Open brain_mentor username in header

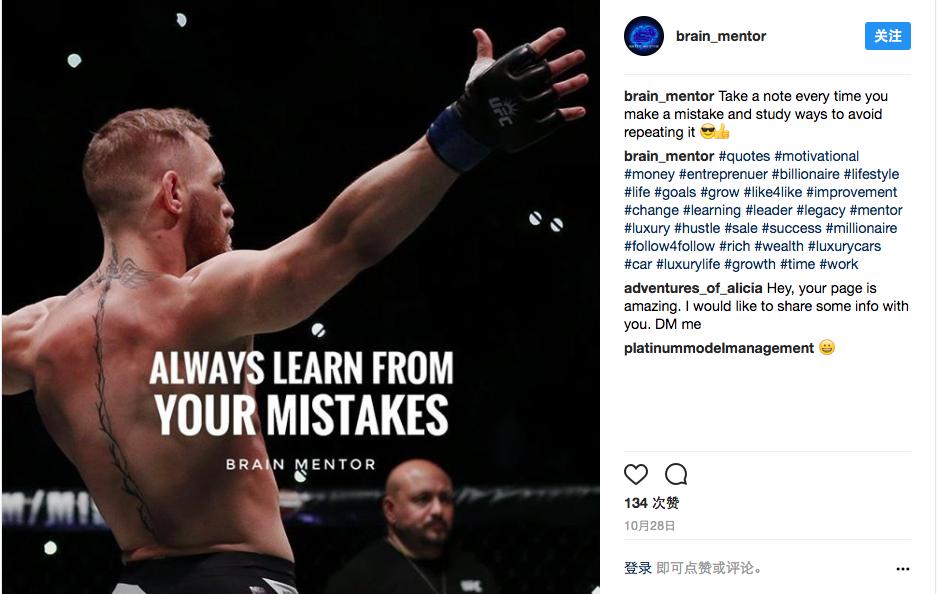pos(721,36)
